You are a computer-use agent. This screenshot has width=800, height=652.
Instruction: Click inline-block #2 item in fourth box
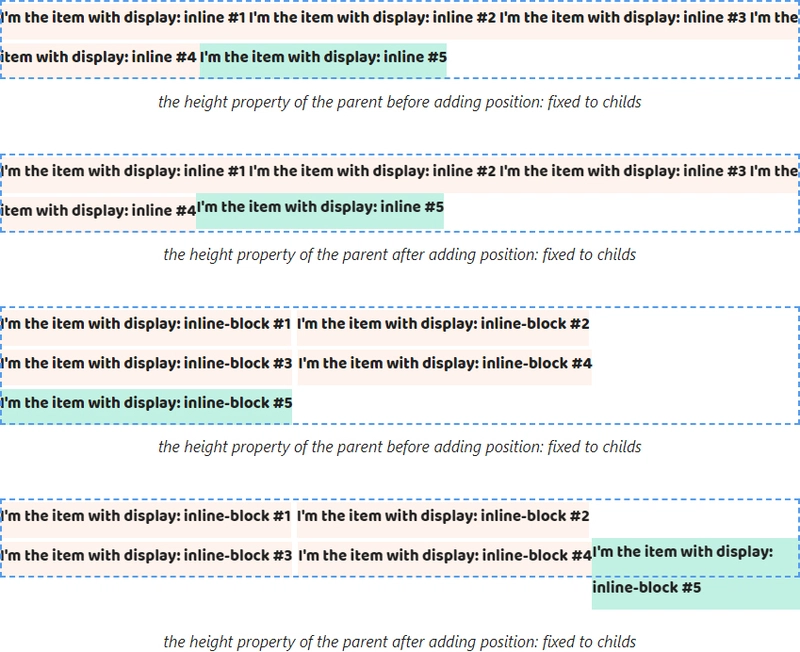click(443, 519)
